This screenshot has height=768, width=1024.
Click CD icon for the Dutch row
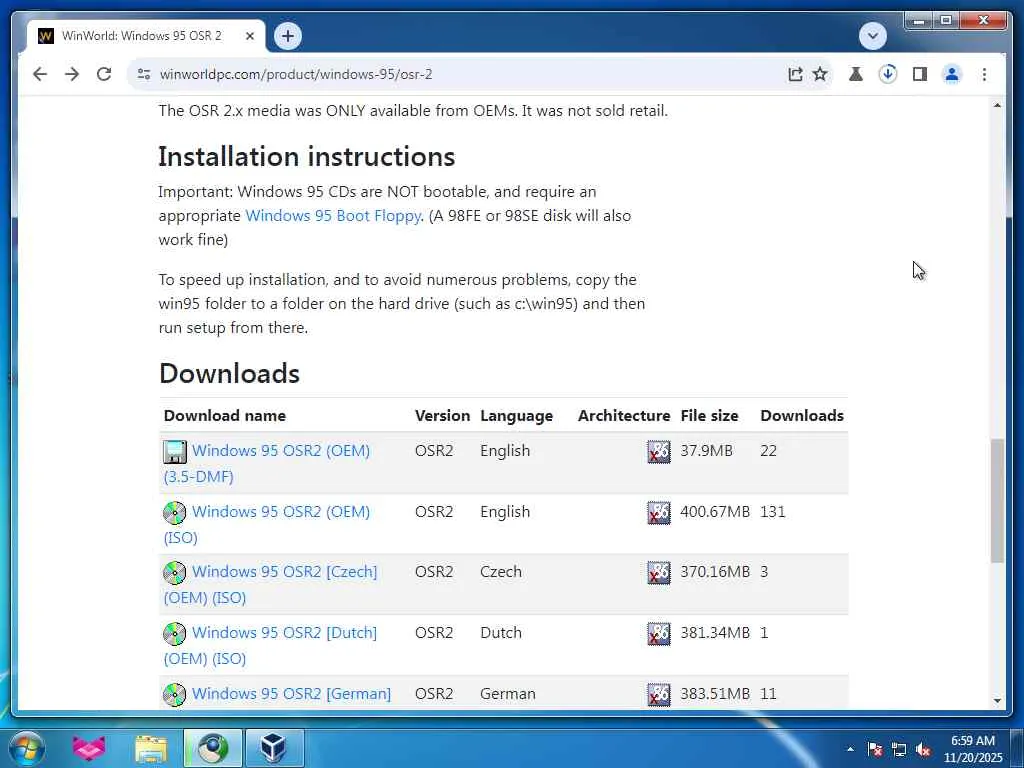174,633
